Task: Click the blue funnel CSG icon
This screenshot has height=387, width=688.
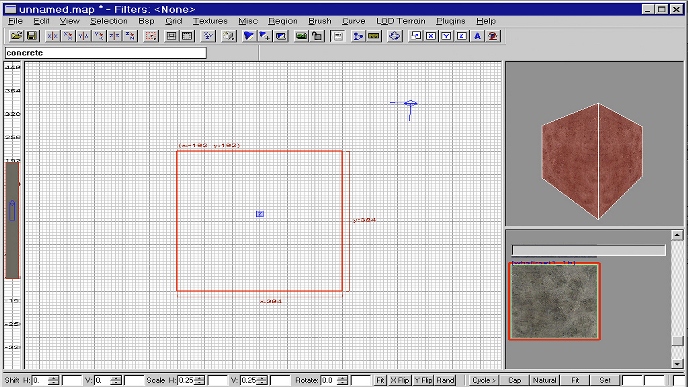Action: (x=248, y=36)
